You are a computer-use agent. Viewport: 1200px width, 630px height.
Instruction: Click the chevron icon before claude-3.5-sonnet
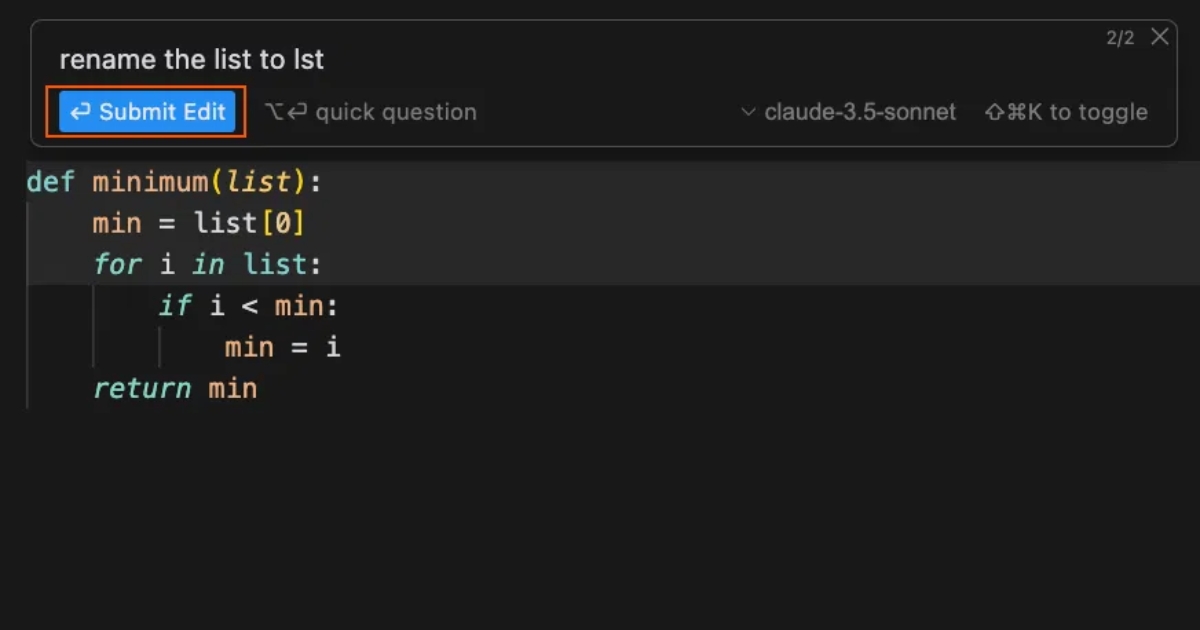click(x=748, y=112)
